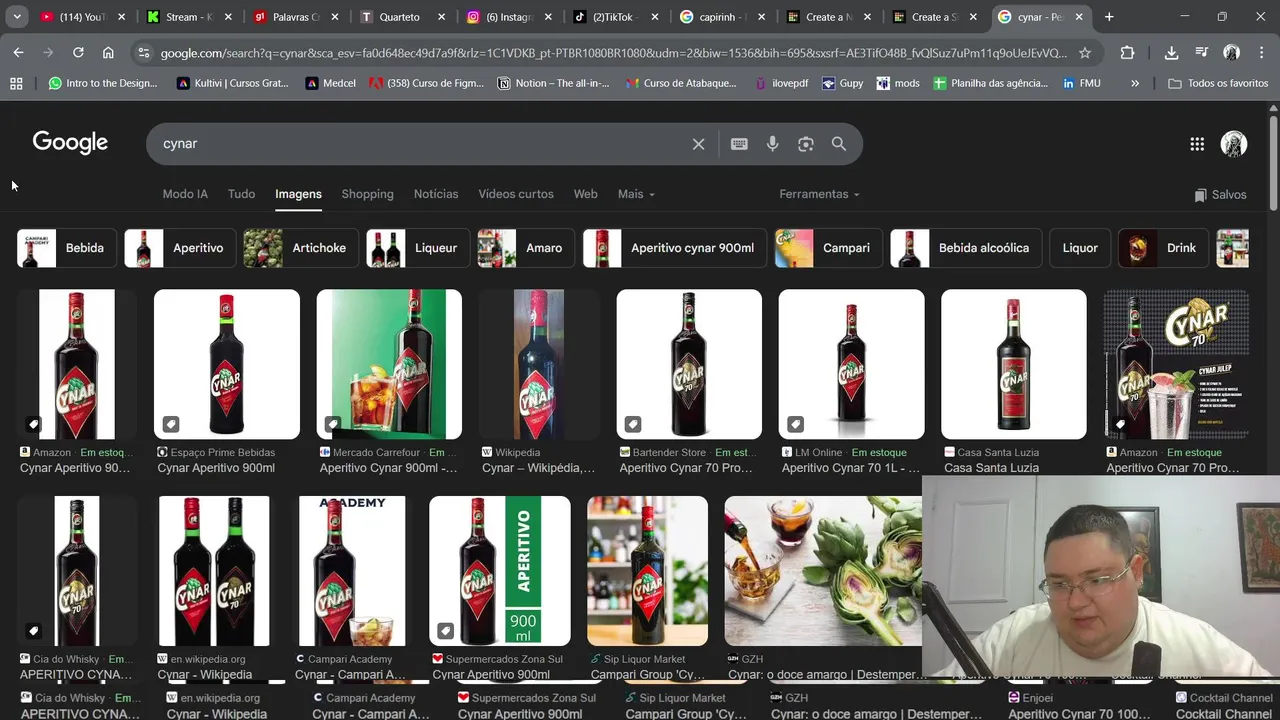Expand the Ferramentas options
Viewport: 1280px width, 720px height.
pyautogui.click(x=819, y=194)
